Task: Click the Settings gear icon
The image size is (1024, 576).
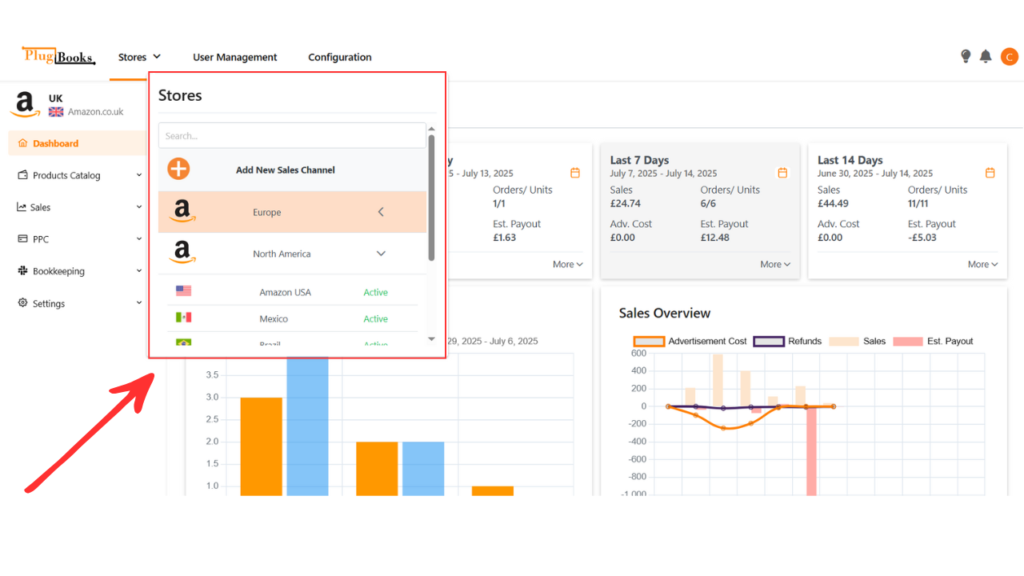Action: (23, 303)
